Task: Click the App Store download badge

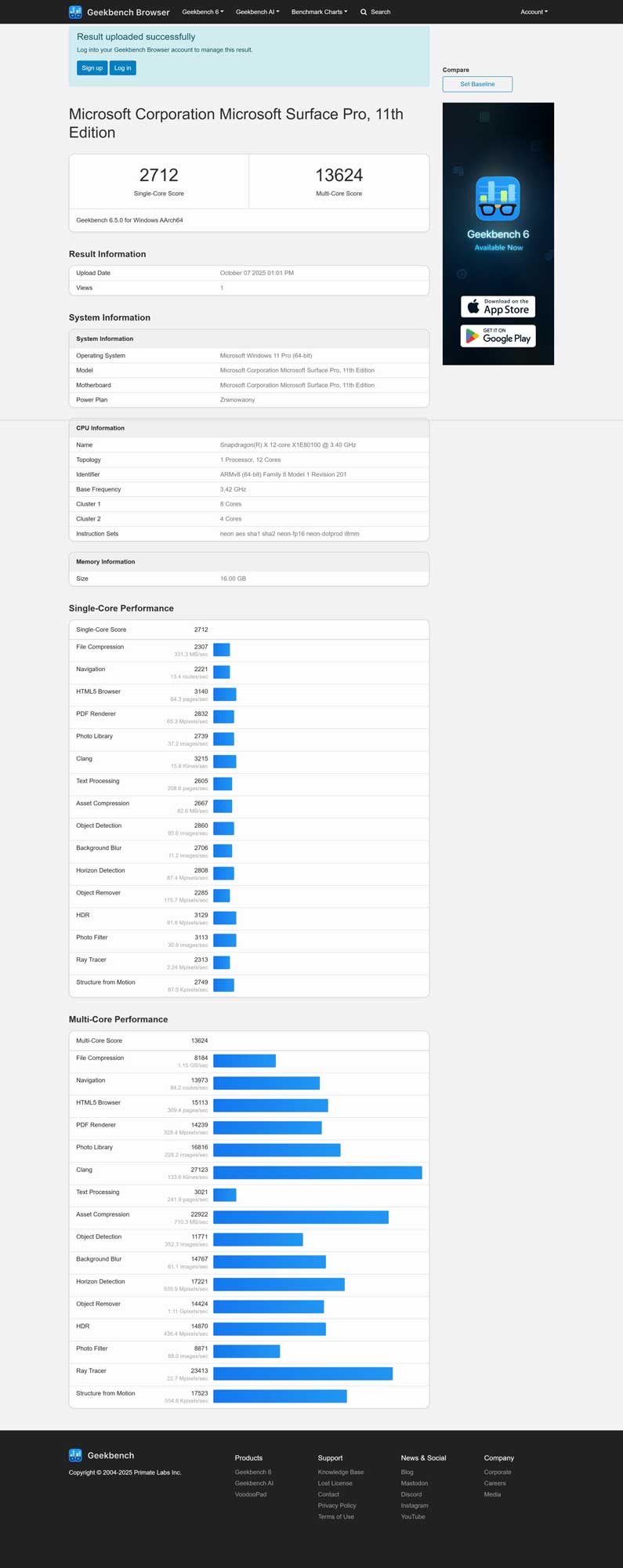Action: (498, 307)
